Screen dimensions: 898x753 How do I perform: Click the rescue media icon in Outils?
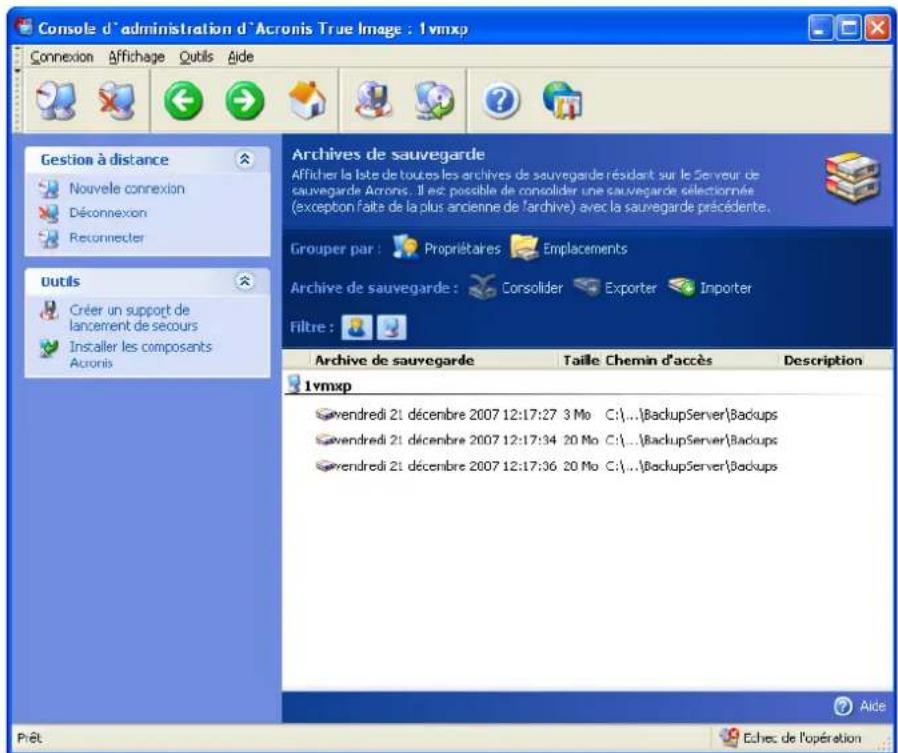49,311
